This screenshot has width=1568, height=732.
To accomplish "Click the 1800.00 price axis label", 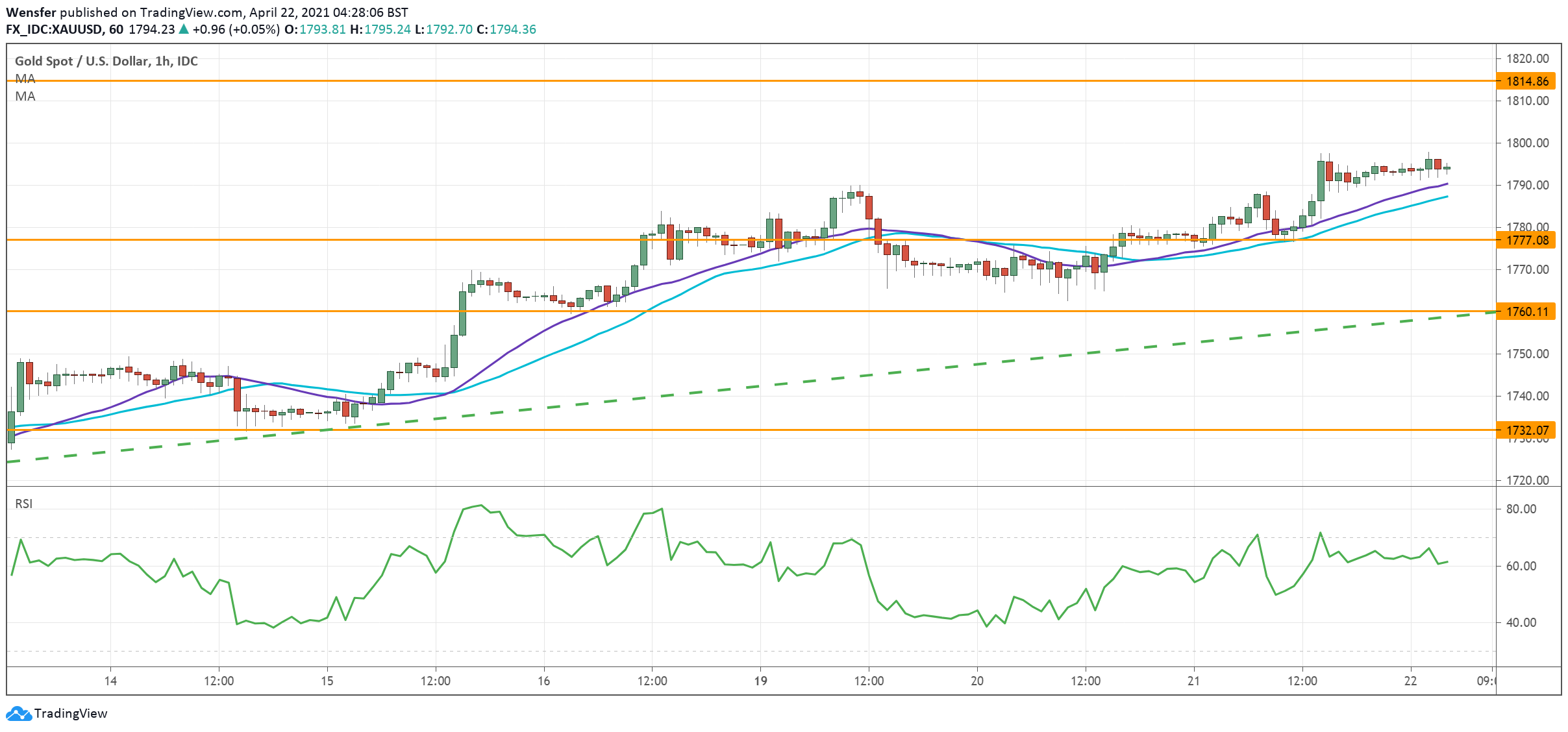I will coord(1527,143).
